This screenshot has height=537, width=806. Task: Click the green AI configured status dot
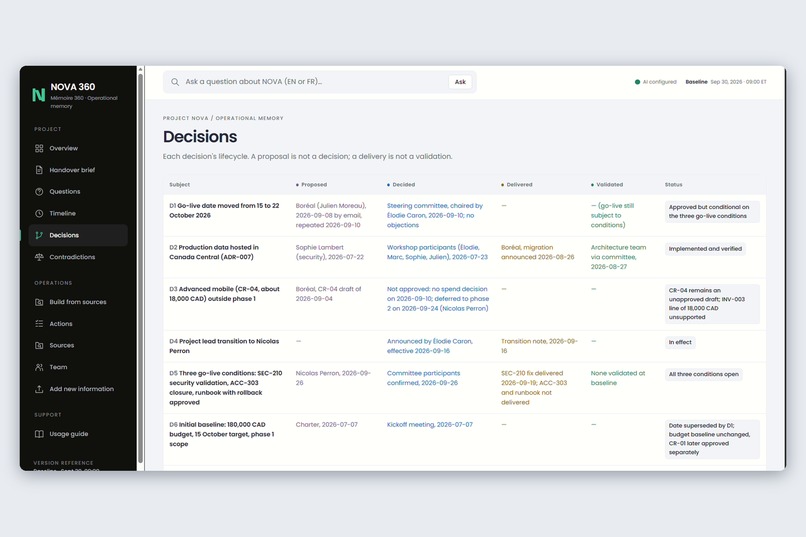(x=637, y=82)
